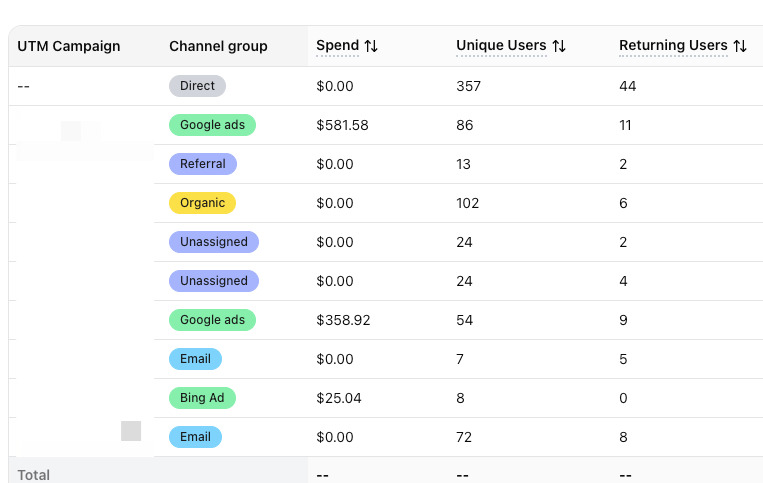Viewport: 763px width, 483px height.
Task: Click the Google ads badge with $581.58 spend
Action: [212, 125]
